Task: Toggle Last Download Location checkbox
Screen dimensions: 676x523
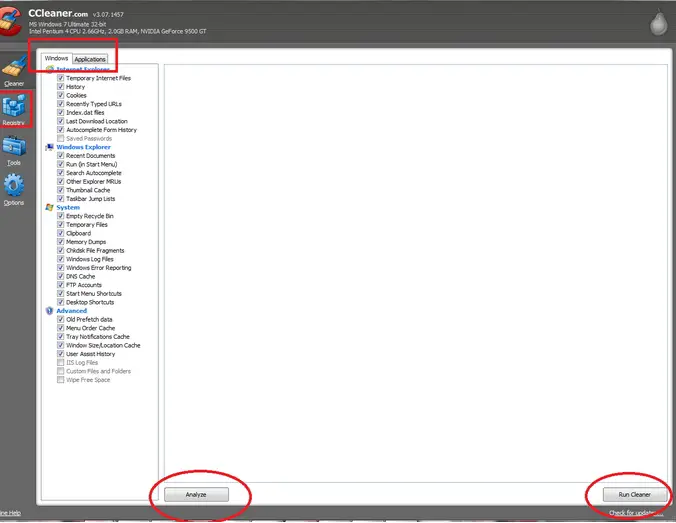Action: [61, 121]
